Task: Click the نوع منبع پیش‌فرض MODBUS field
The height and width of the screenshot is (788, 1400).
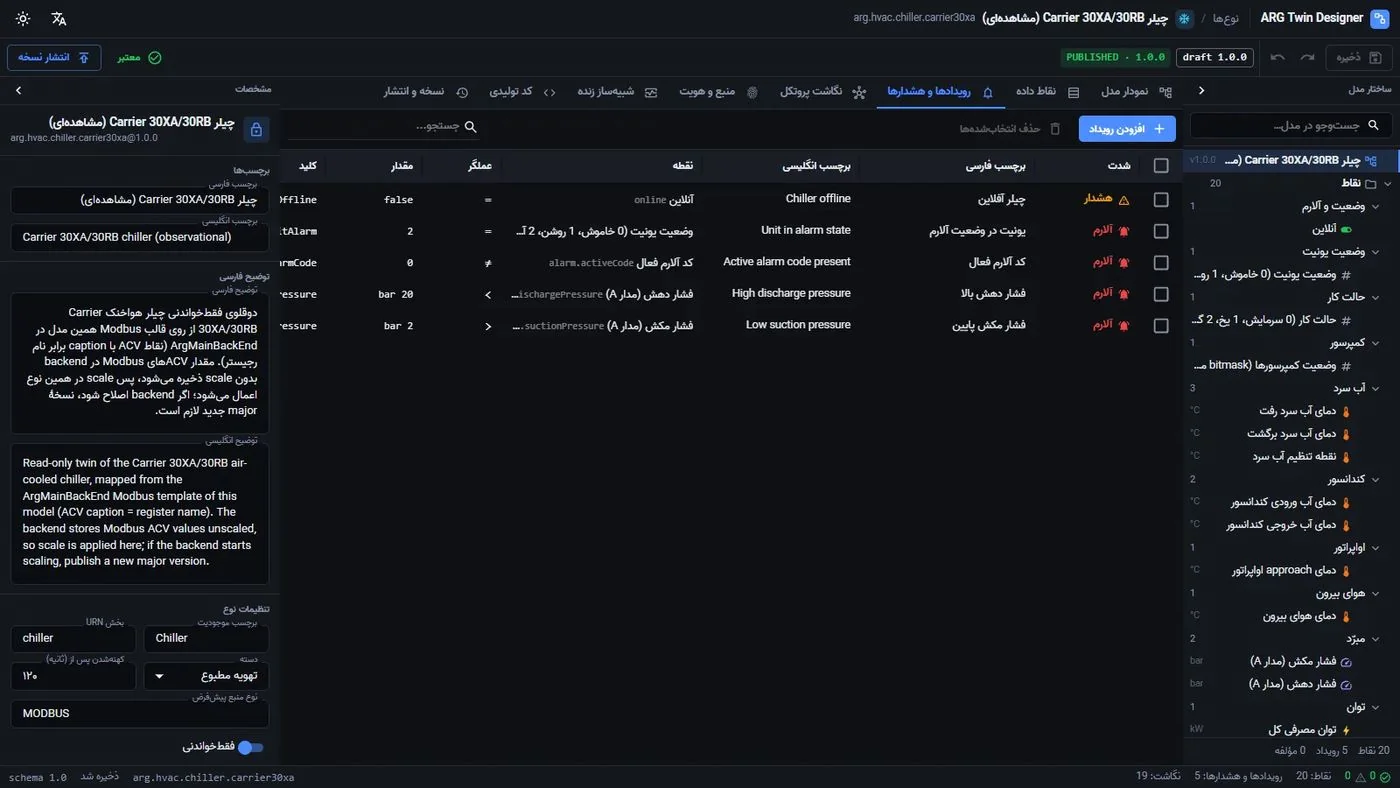Action: tap(140, 714)
